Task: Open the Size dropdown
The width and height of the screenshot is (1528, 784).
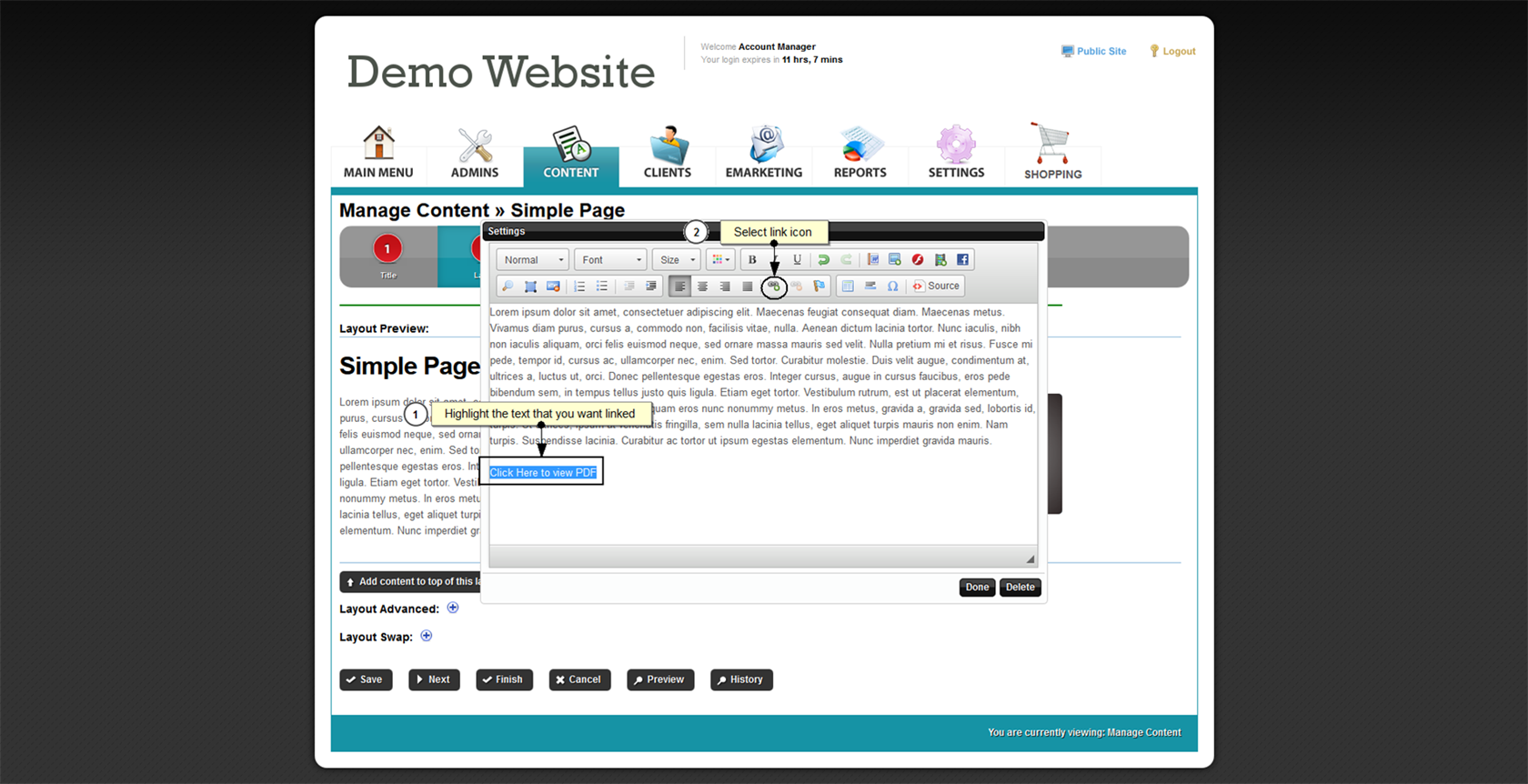Action: coord(677,260)
